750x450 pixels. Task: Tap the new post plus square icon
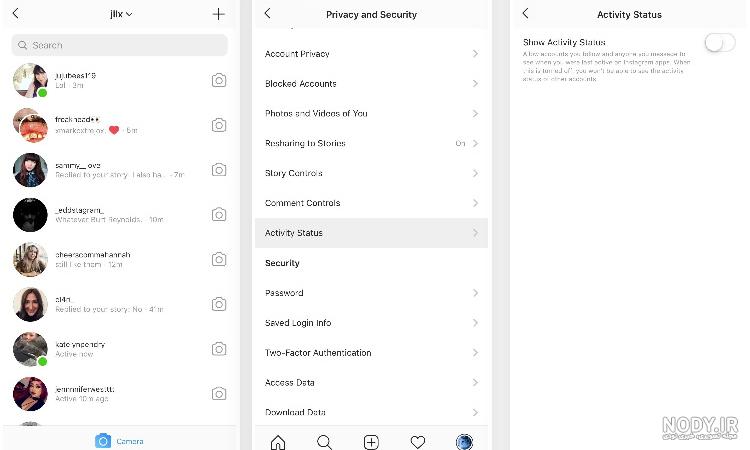pyautogui.click(x=371, y=442)
